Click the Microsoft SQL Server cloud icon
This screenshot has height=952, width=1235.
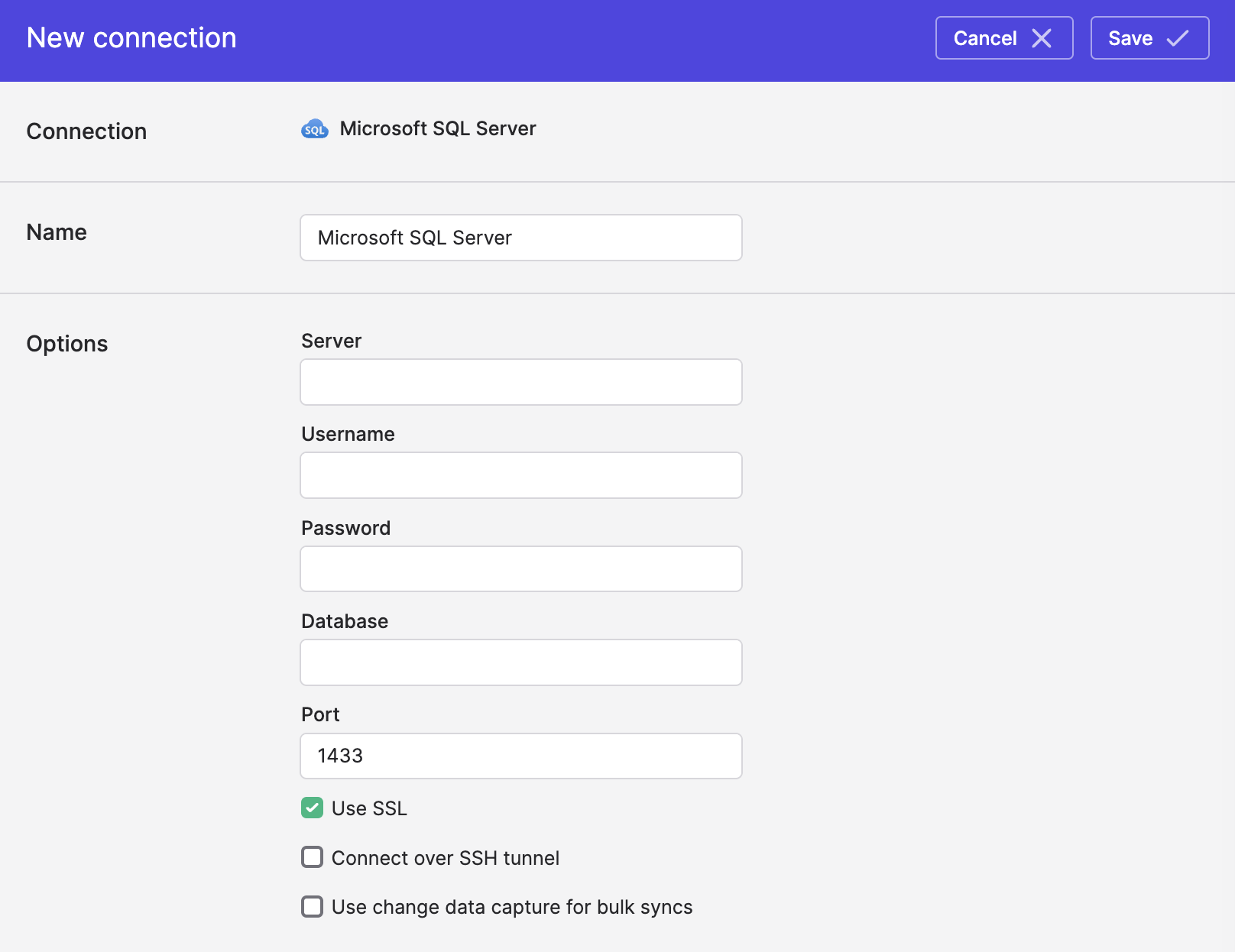315,129
